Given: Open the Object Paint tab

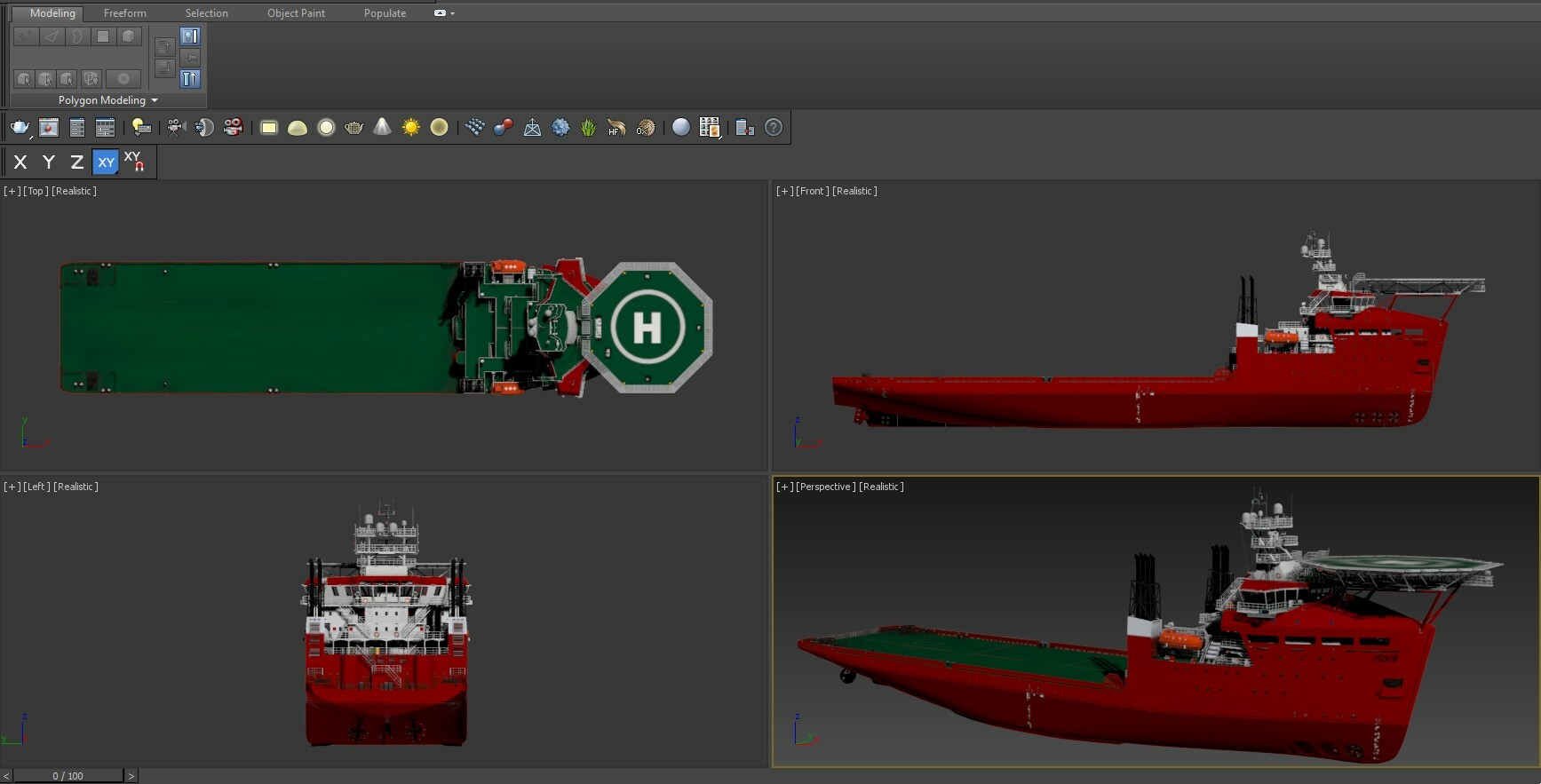Looking at the screenshot, I should pos(296,13).
